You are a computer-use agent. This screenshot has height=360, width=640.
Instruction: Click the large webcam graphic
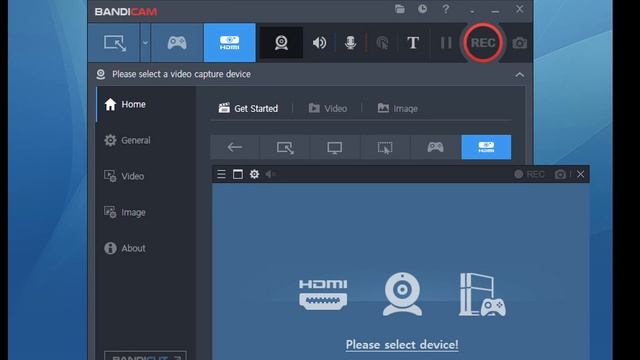click(402, 294)
